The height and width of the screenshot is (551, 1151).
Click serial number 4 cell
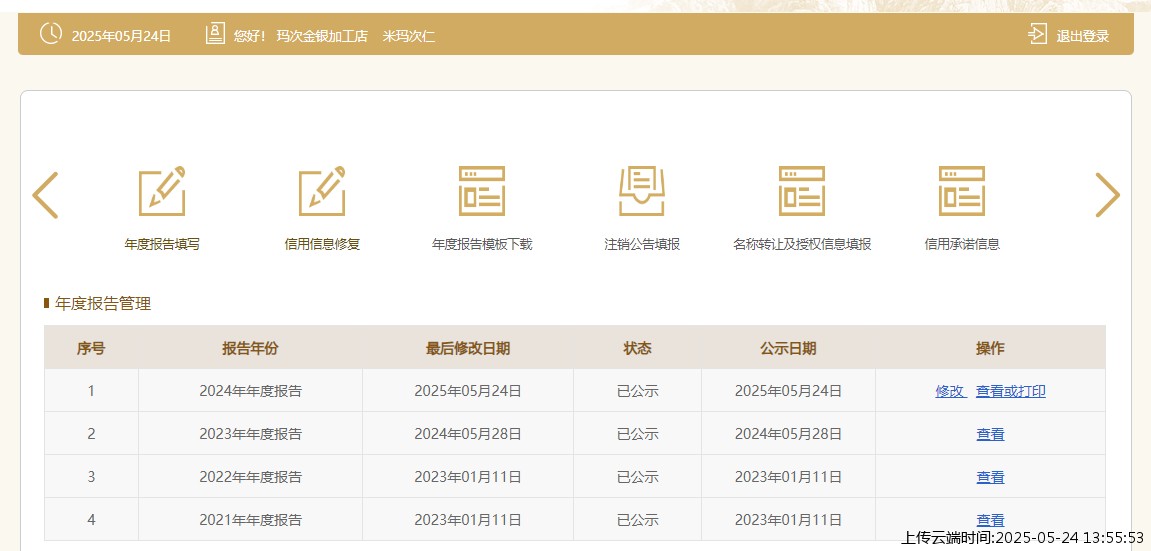coord(91,520)
